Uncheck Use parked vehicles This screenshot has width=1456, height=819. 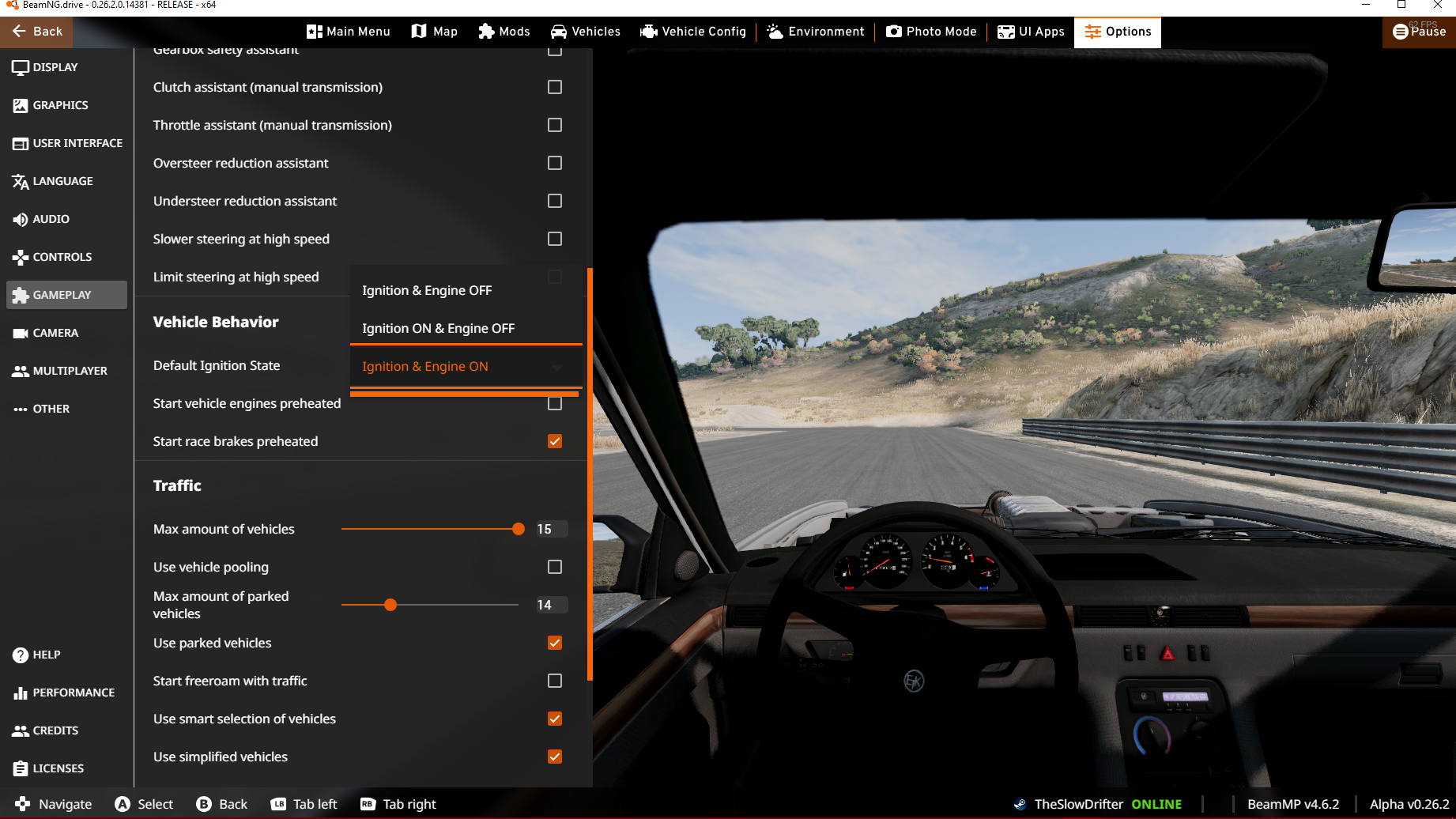tap(555, 643)
